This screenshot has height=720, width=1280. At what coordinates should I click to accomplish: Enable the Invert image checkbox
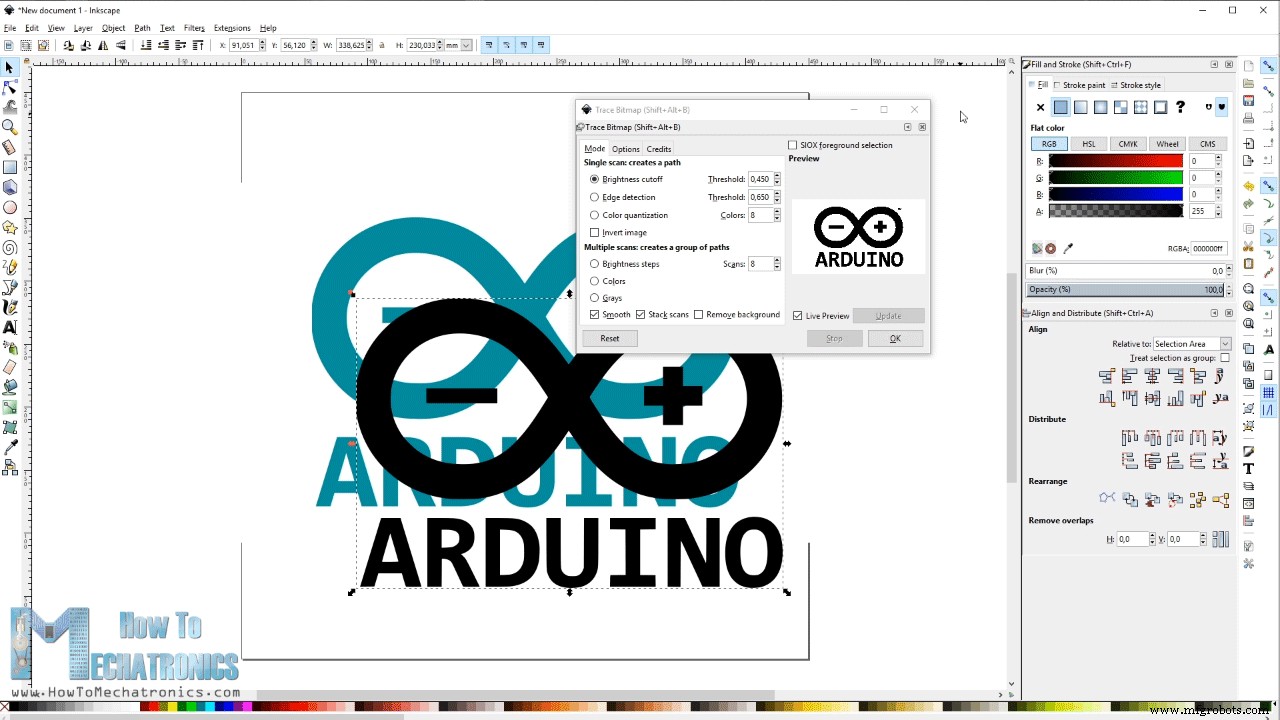coord(595,232)
